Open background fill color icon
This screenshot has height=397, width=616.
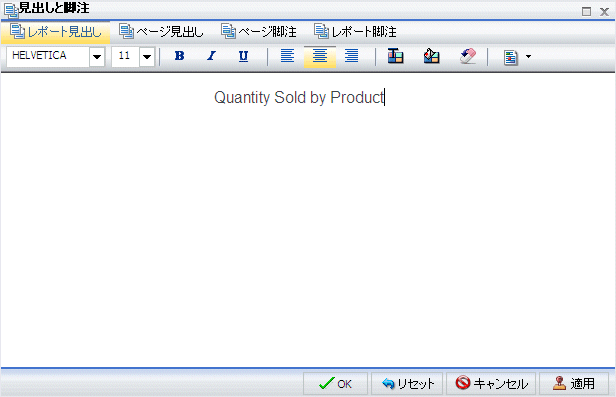click(431, 57)
